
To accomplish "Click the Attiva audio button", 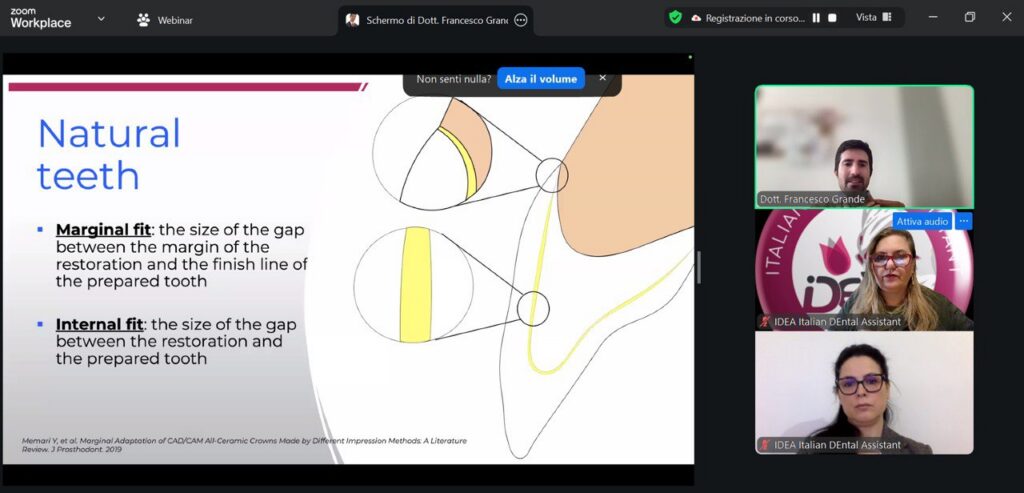I will click(x=922, y=221).
